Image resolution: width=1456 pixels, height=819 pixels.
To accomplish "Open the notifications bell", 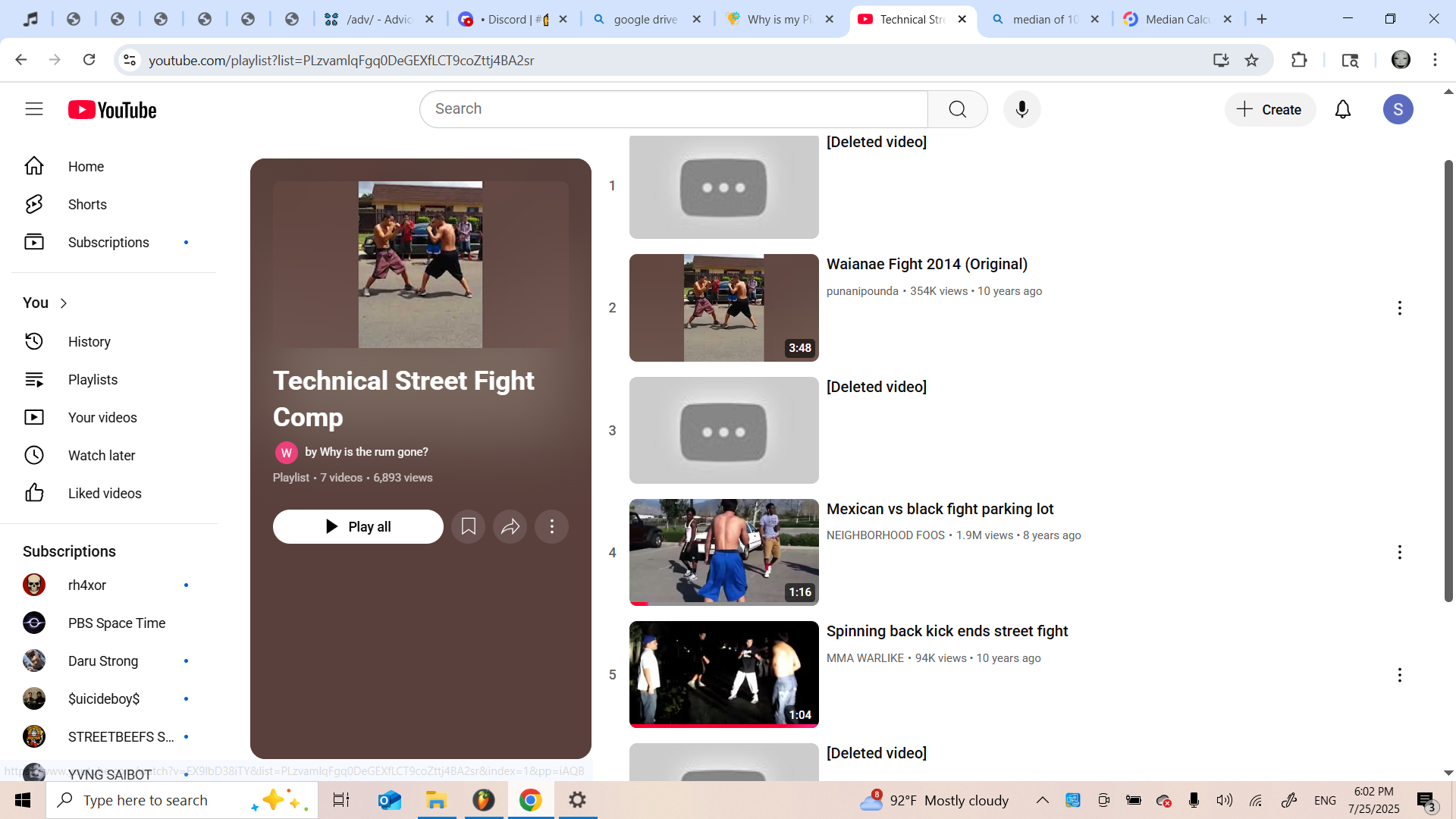I will 1343,109.
